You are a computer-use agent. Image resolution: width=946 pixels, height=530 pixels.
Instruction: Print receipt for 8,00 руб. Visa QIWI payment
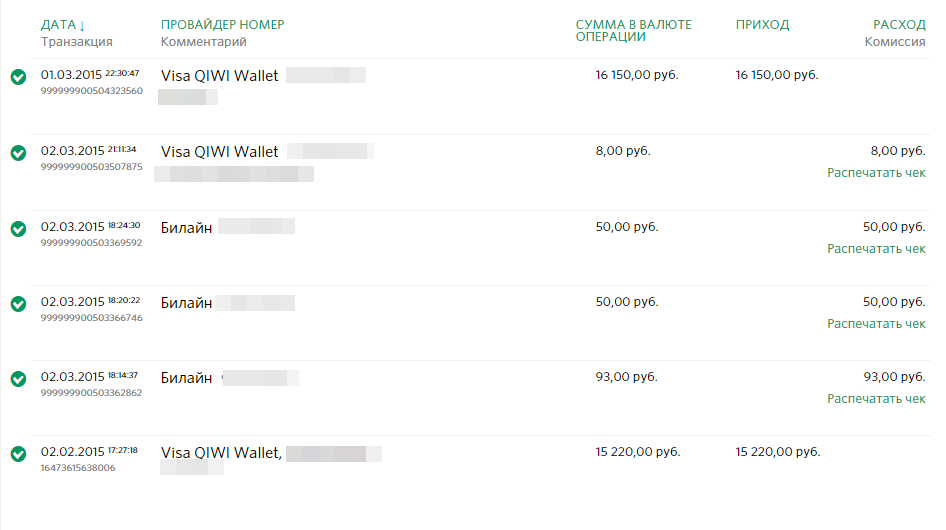pyautogui.click(x=876, y=173)
